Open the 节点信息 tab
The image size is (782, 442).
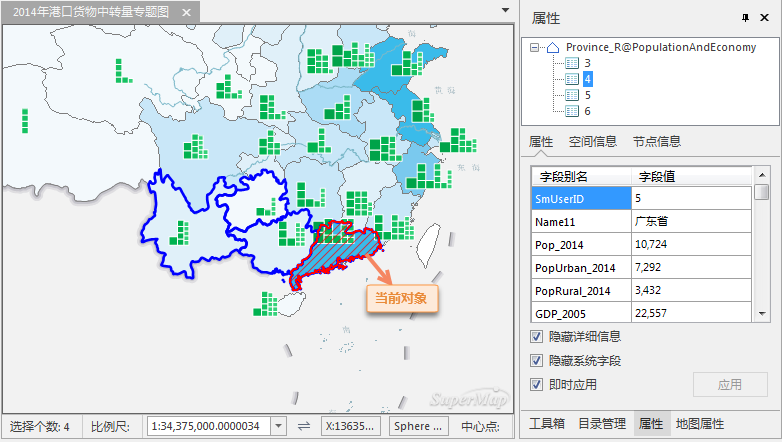657,142
